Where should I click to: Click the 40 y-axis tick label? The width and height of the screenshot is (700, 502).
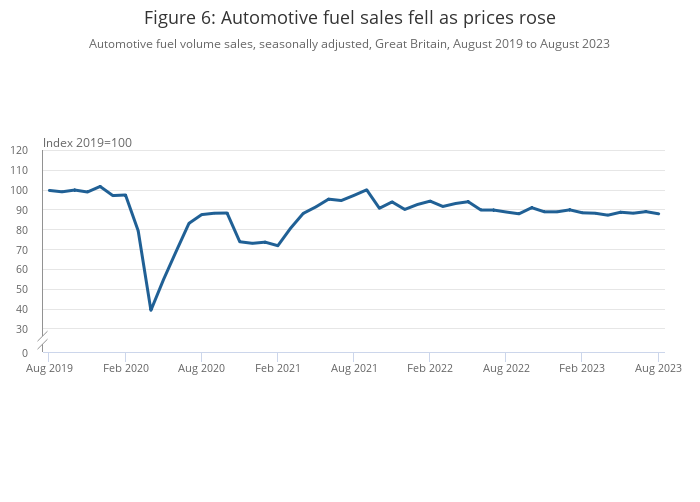pyautogui.click(x=22, y=309)
